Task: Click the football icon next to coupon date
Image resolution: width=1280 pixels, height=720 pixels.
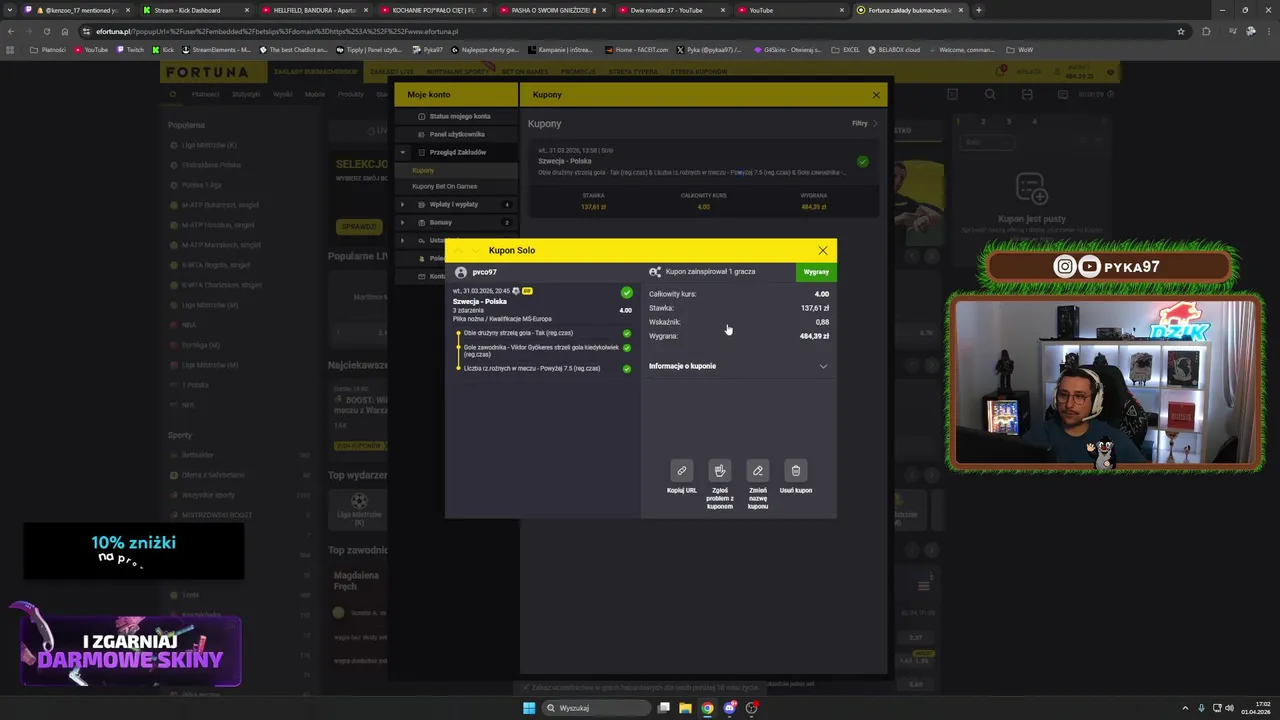Action: (x=516, y=291)
